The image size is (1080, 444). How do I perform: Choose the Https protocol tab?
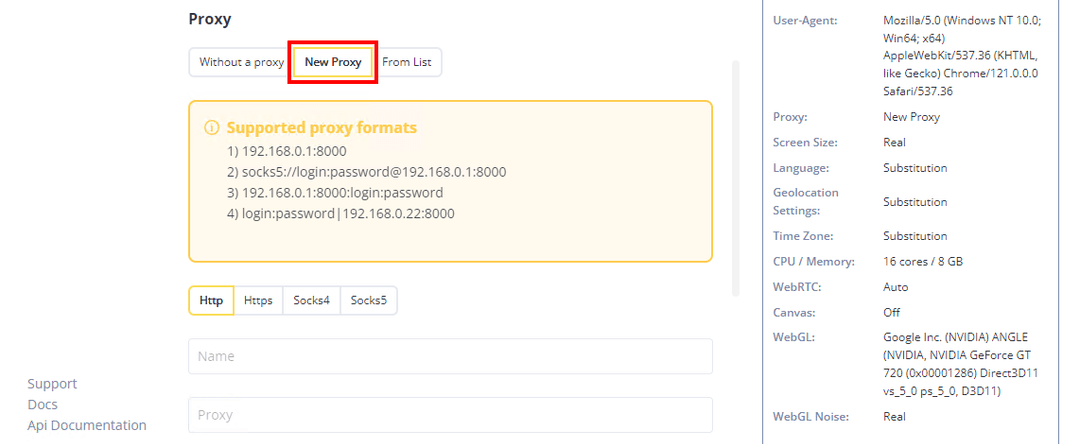coord(258,300)
